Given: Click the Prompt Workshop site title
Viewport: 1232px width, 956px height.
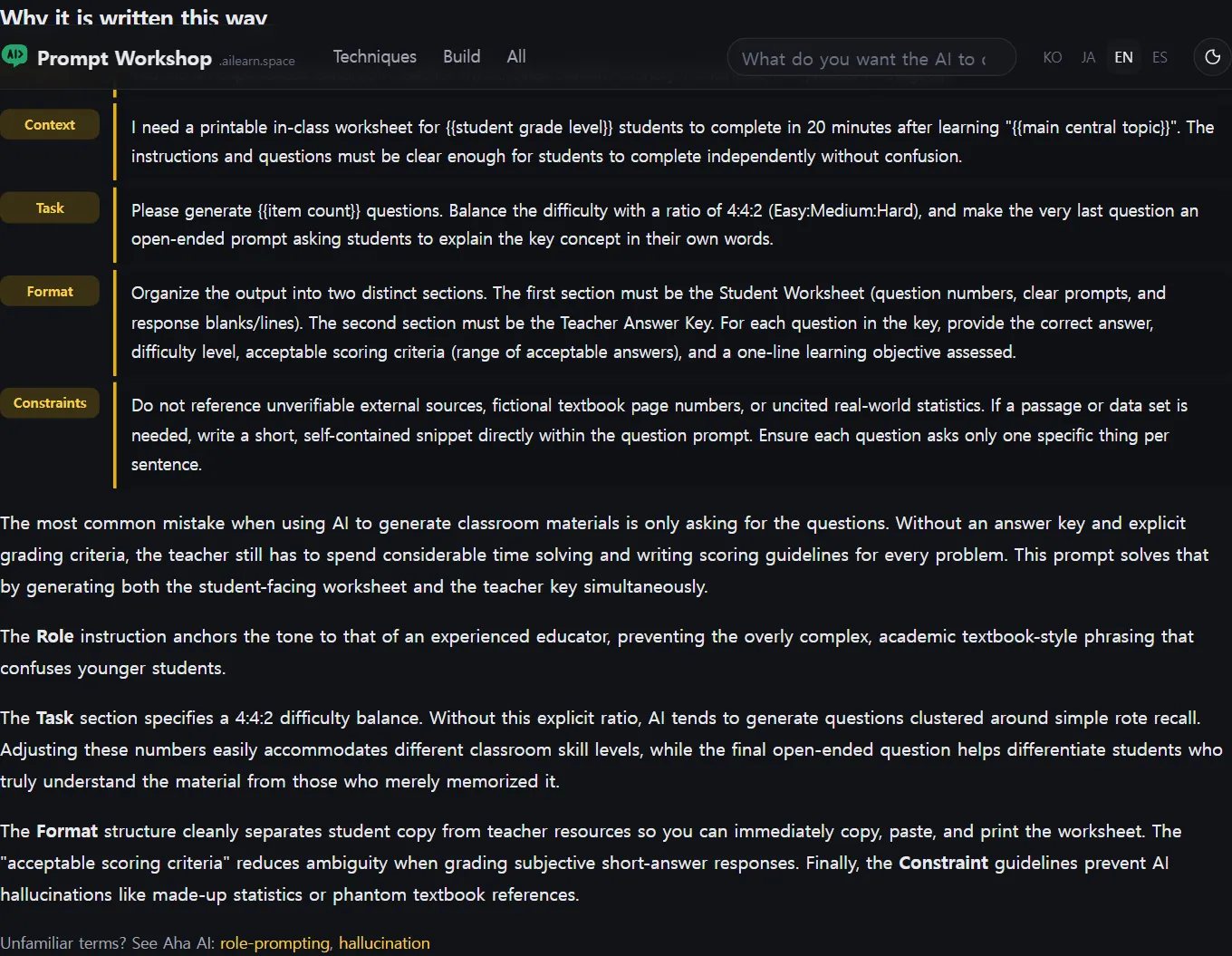Looking at the screenshot, I should pyautogui.click(x=124, y=58).
